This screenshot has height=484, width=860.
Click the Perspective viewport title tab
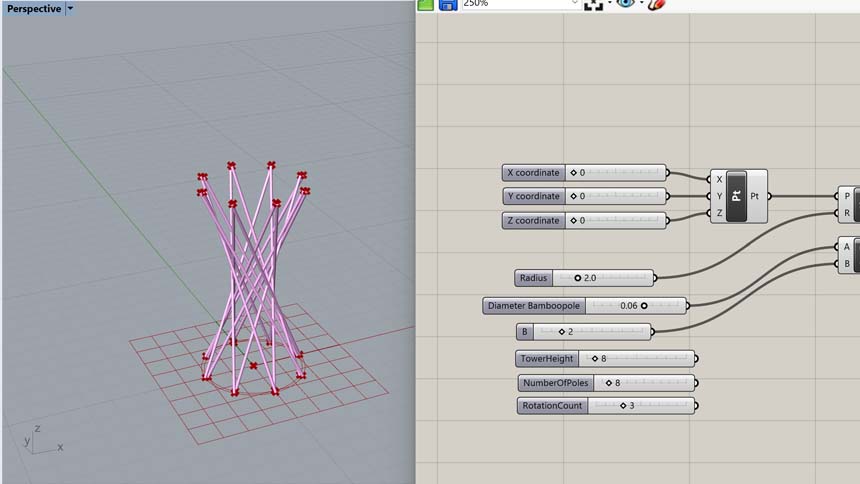[x=34, y=9]
